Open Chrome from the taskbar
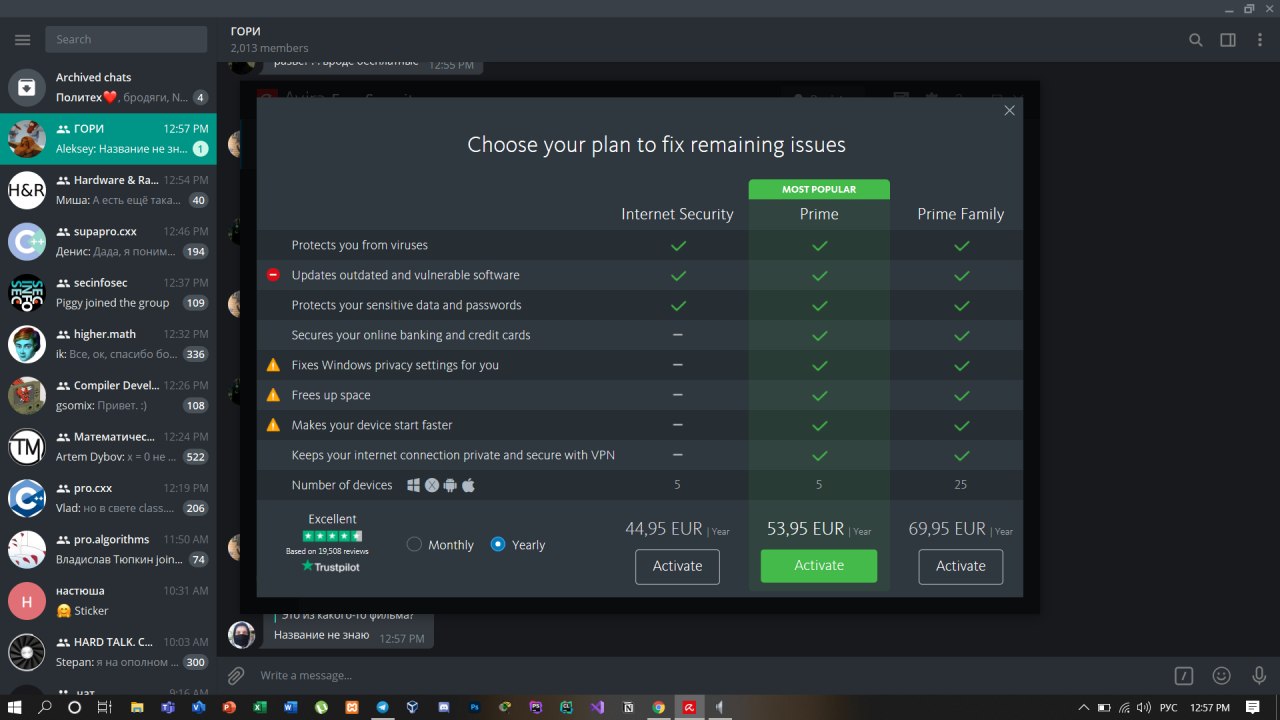1280x720 pixels. [658, 707]
